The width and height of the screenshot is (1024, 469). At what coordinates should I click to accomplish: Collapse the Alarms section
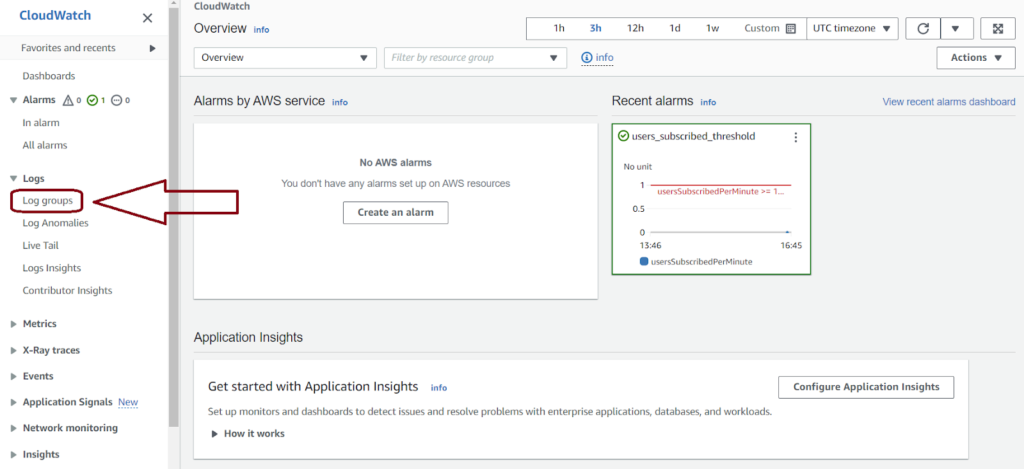tap(14, 101)
